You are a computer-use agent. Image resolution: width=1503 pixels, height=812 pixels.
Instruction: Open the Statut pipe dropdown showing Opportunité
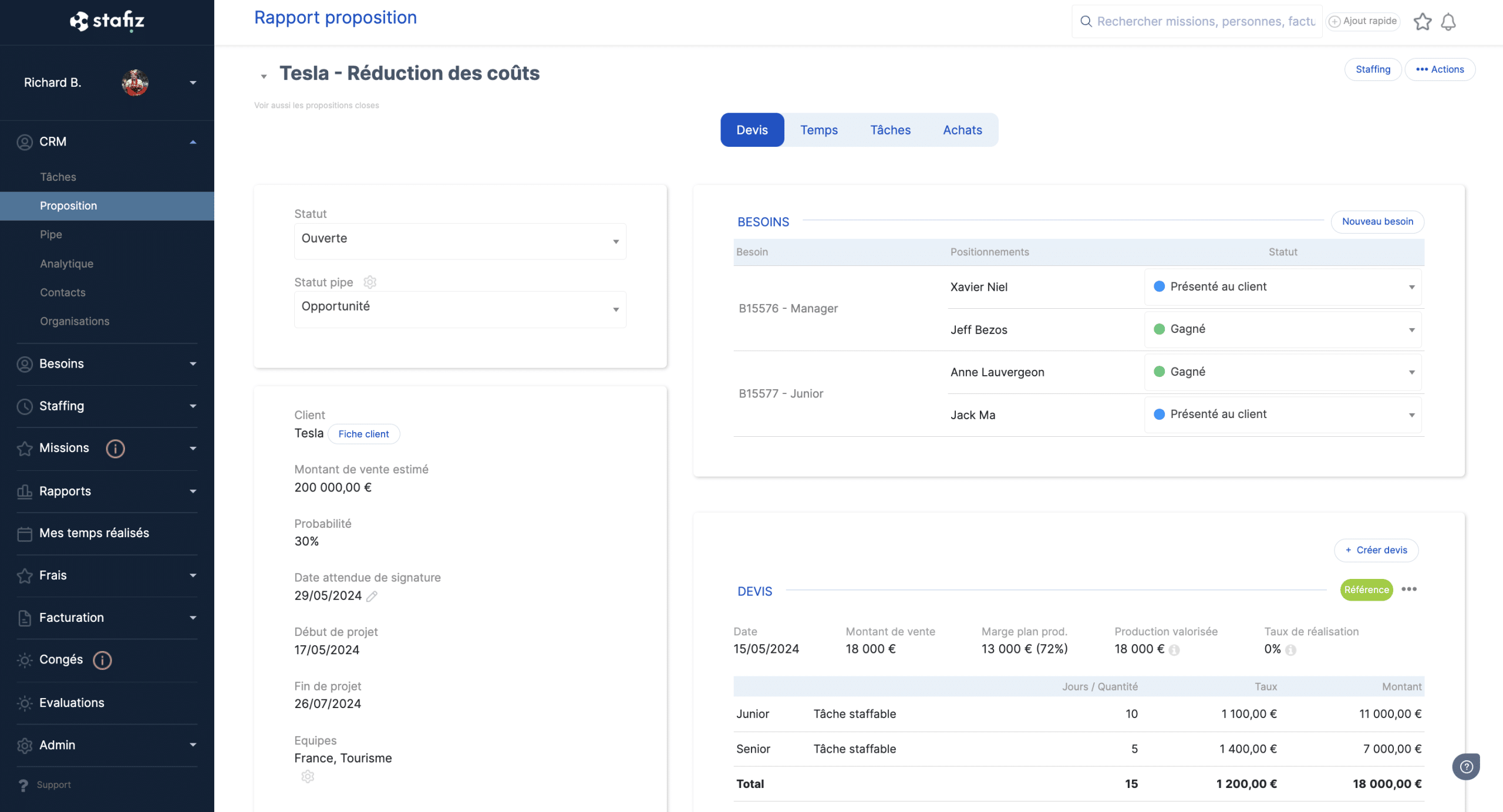(460, 309)
